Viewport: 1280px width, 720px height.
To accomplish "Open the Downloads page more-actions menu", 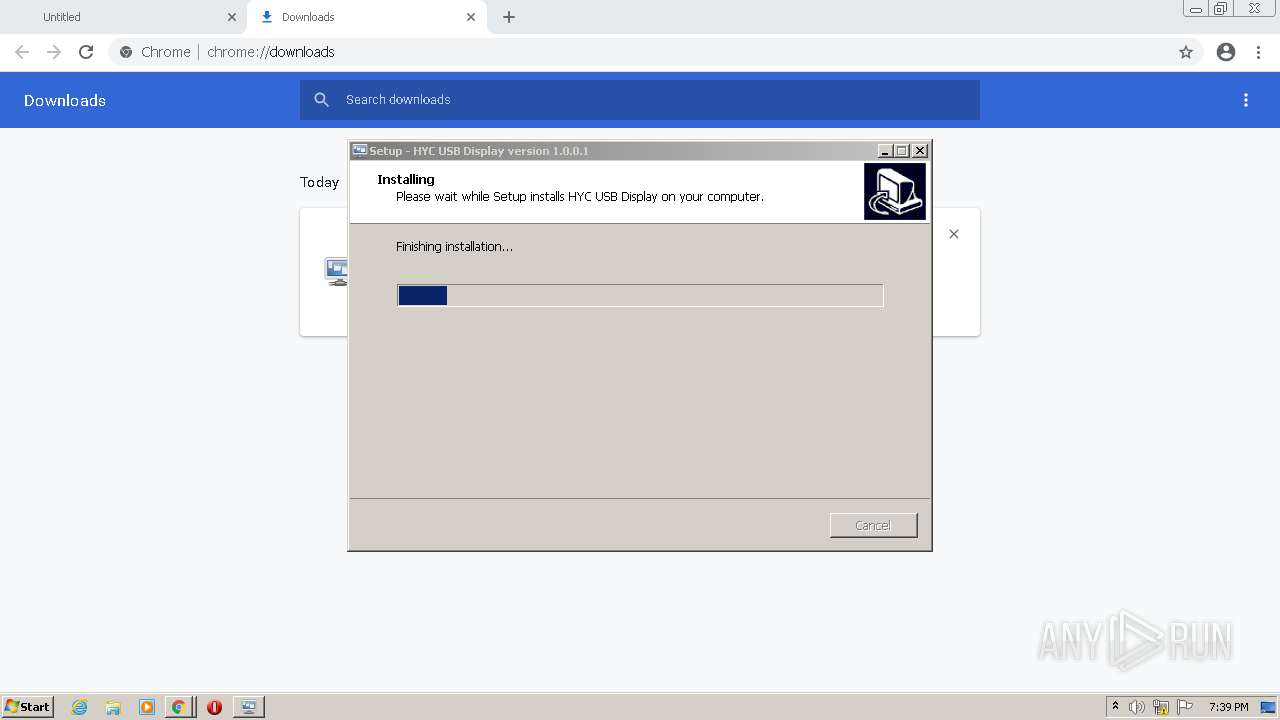I will click(1246, 100).
